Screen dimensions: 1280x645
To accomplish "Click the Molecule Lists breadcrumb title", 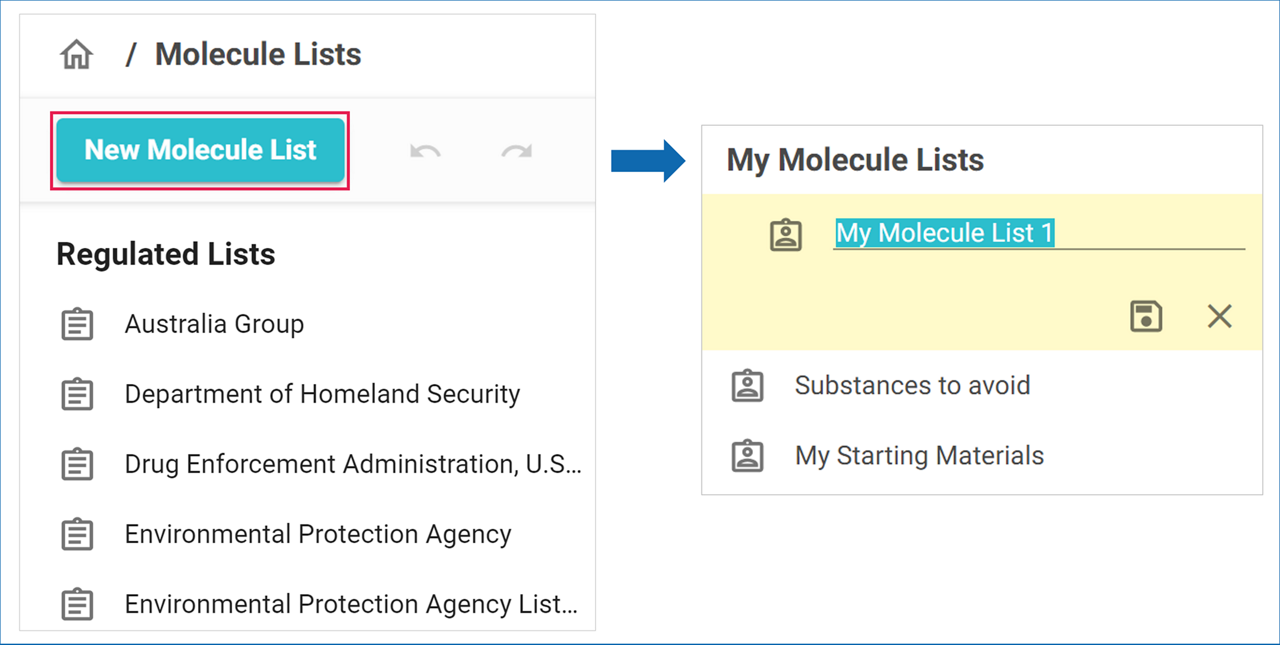I will [258, 54].
